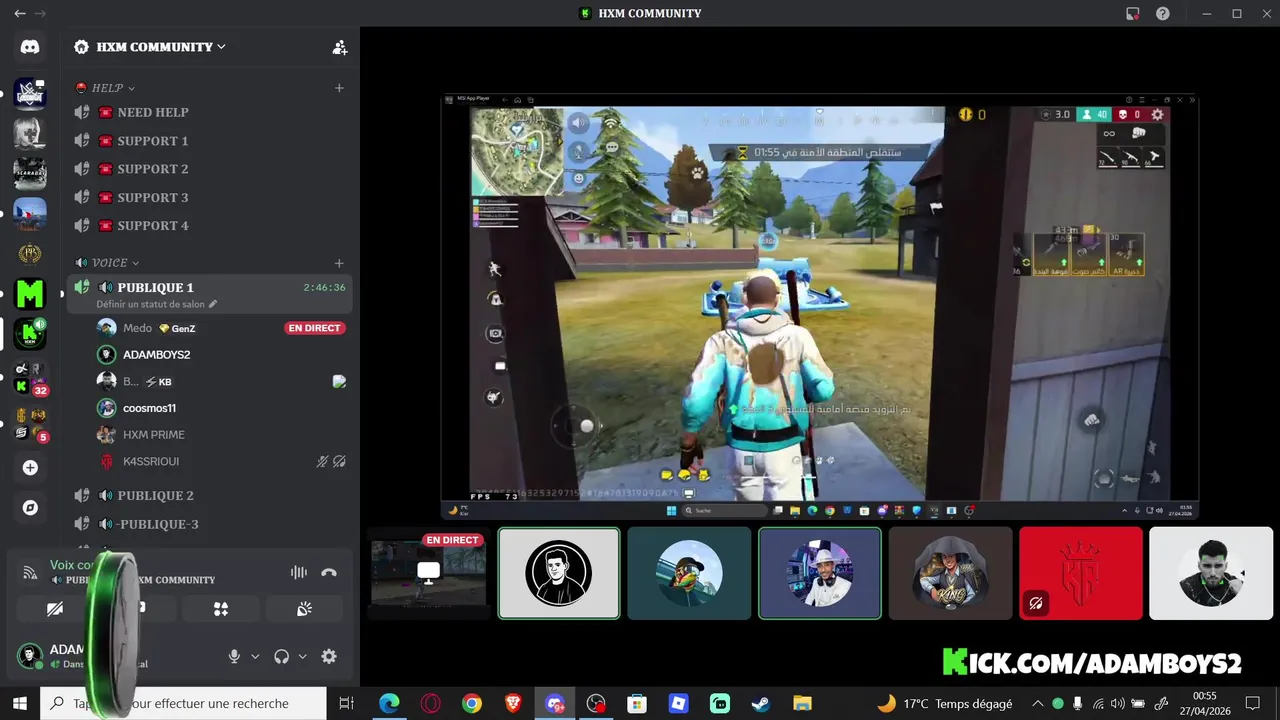Go back with title bar arrow
This screenshot has height=720, width=1280.
[19, 14]
